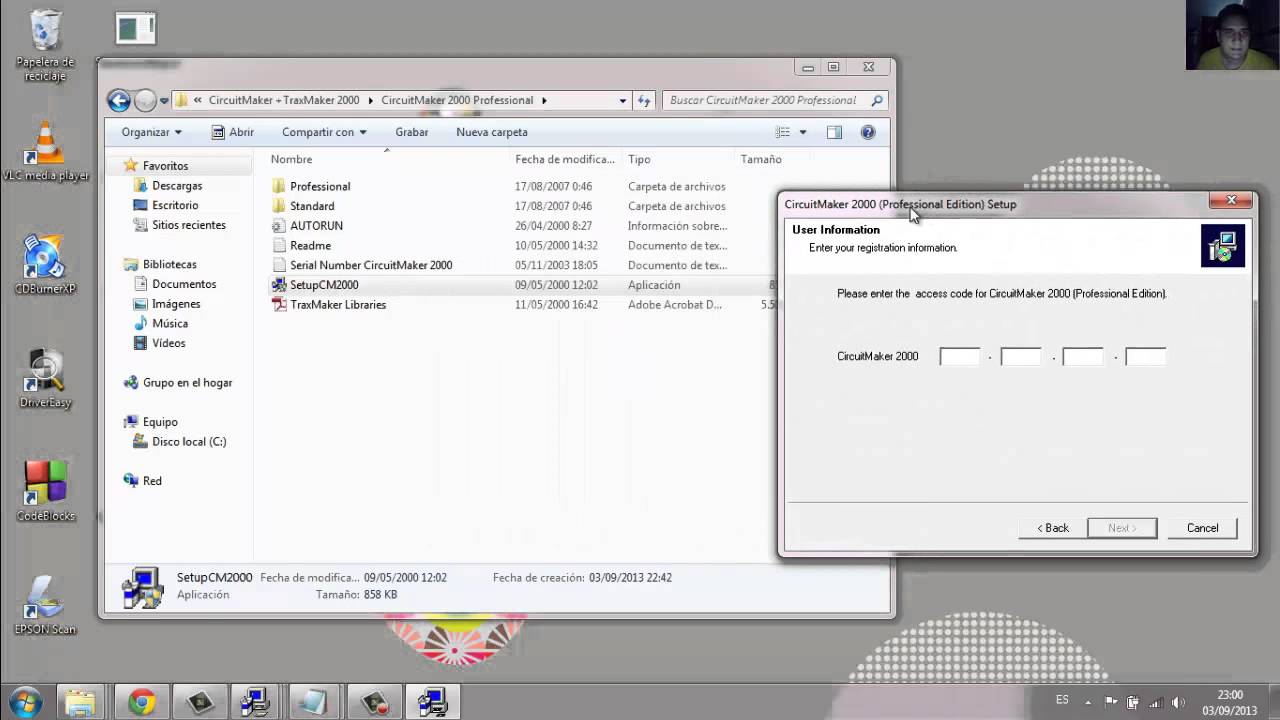This screenshot has width=1280, height=720.
Task: Expand the CircuitMaker+TraxMaker 2000 breadcrumb arrow
Action: pyautogui.click(x=370, y=100)
